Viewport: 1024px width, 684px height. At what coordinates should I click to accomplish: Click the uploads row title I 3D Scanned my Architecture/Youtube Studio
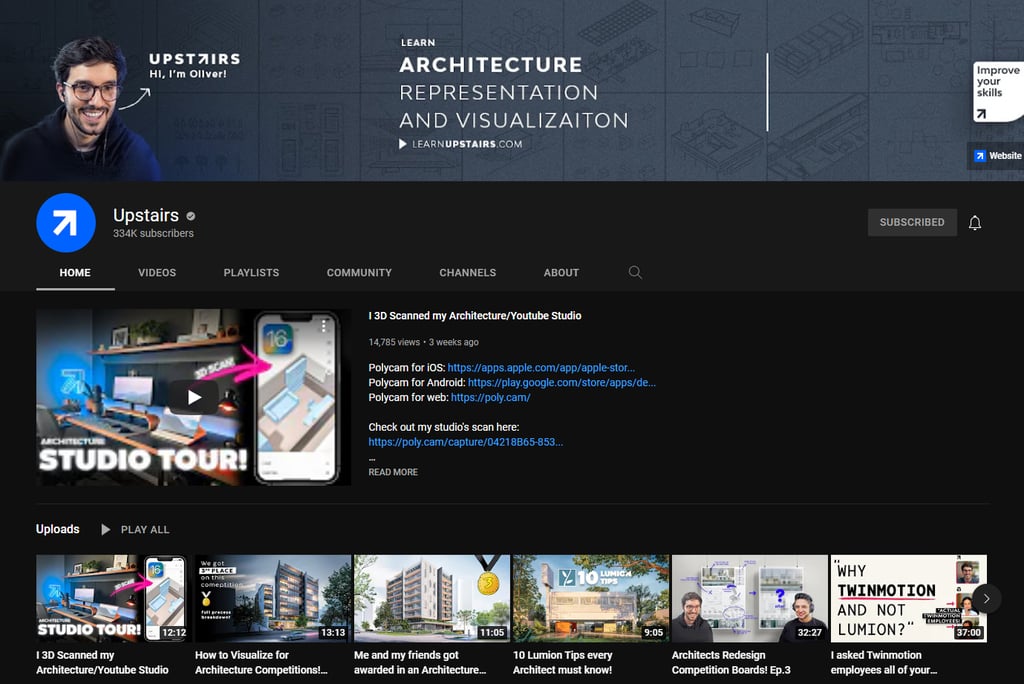[103, 662]
